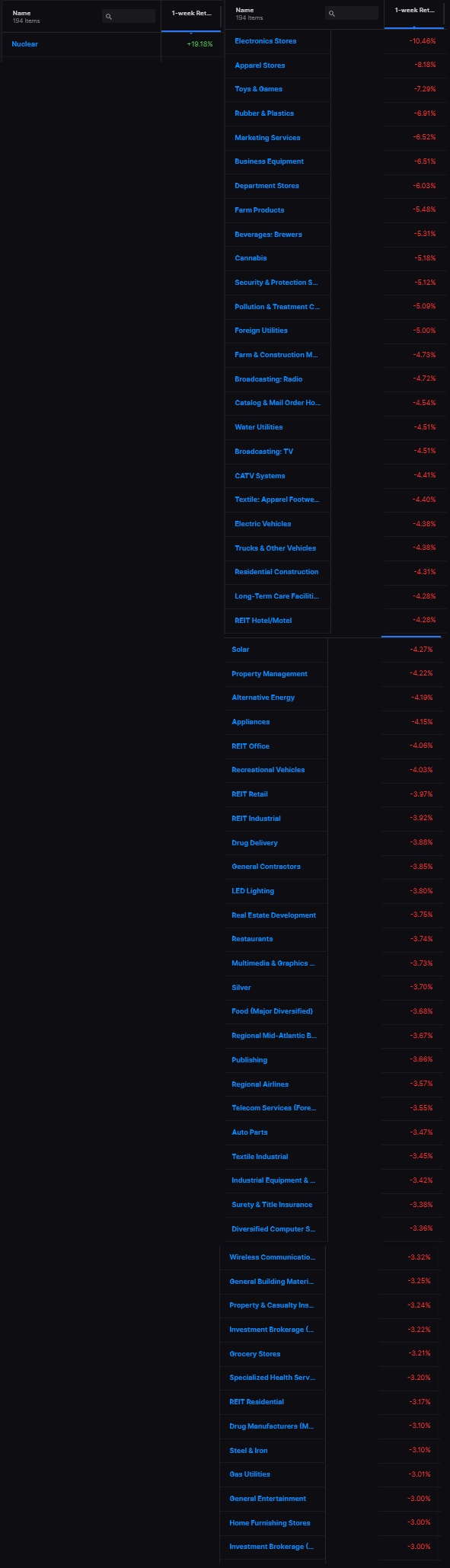Select the Gas Utilities entry

[x=250, y=1474]
